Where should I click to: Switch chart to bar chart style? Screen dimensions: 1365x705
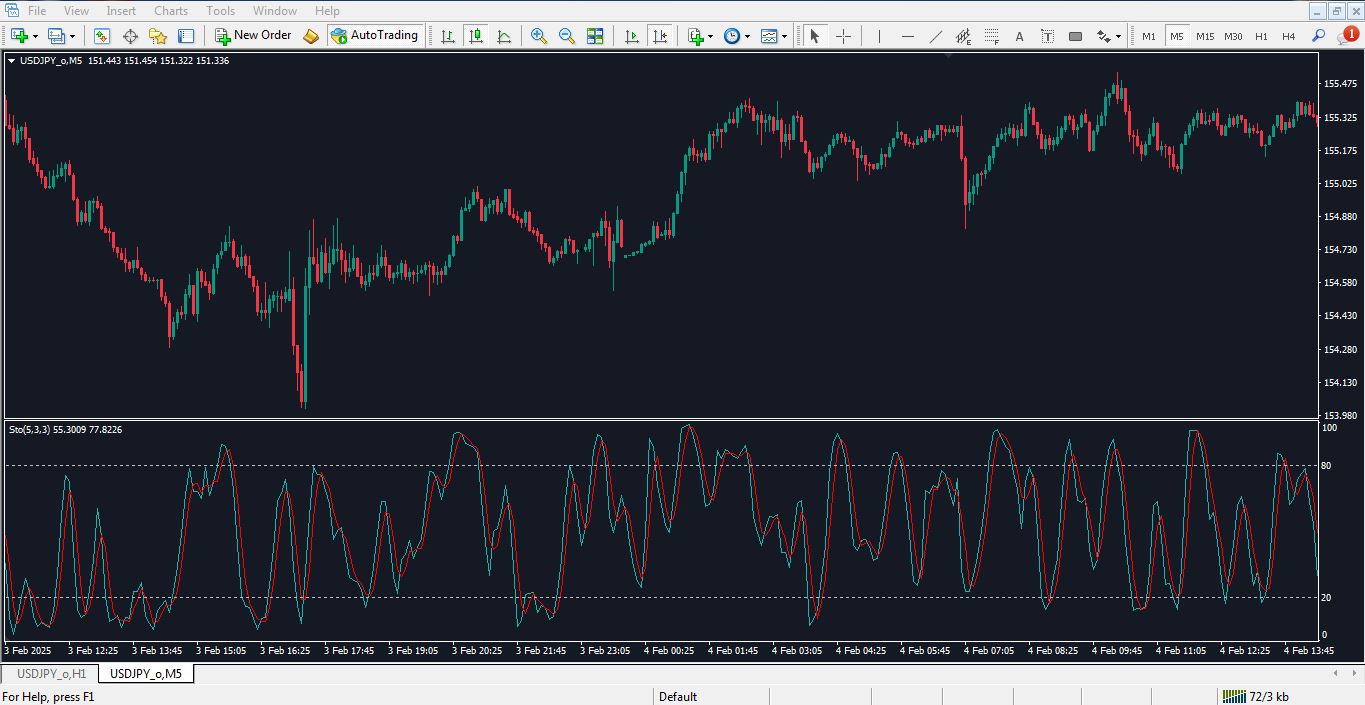pos(447,36)
